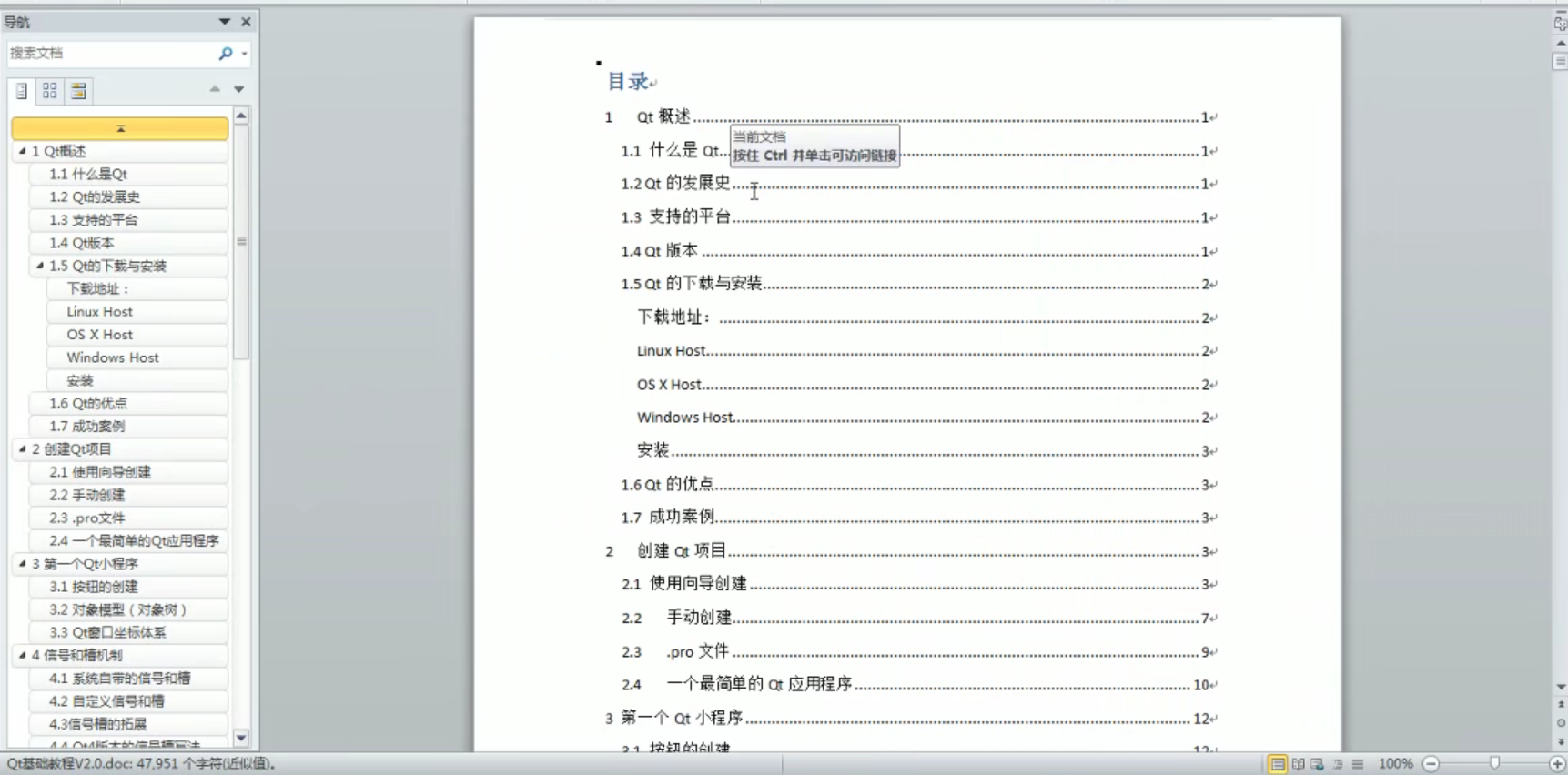Select "3.1 按钮的创建" in navigation tree

pos(127,587)
